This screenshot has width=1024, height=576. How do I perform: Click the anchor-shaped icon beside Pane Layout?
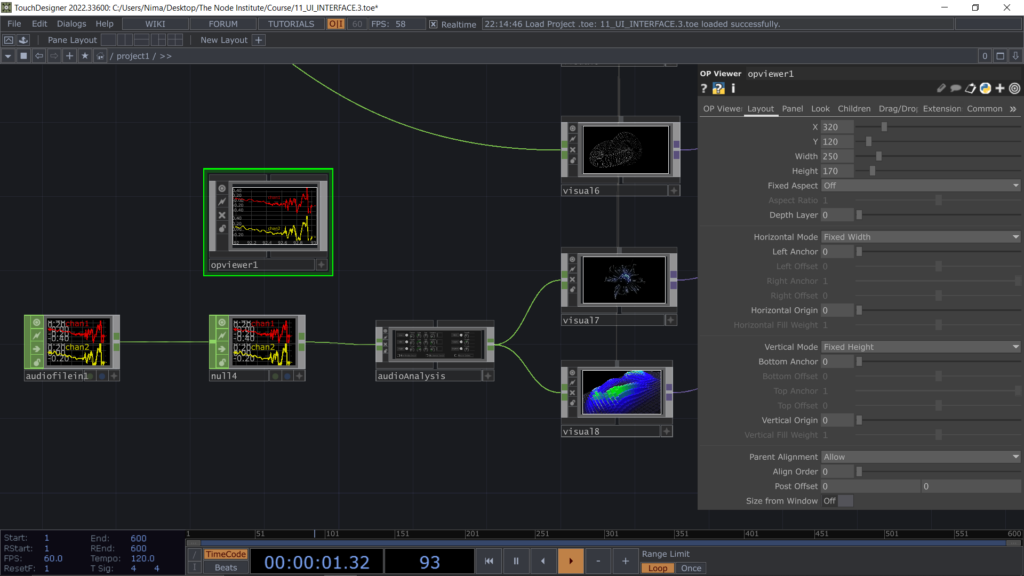[x=23, y=40]
